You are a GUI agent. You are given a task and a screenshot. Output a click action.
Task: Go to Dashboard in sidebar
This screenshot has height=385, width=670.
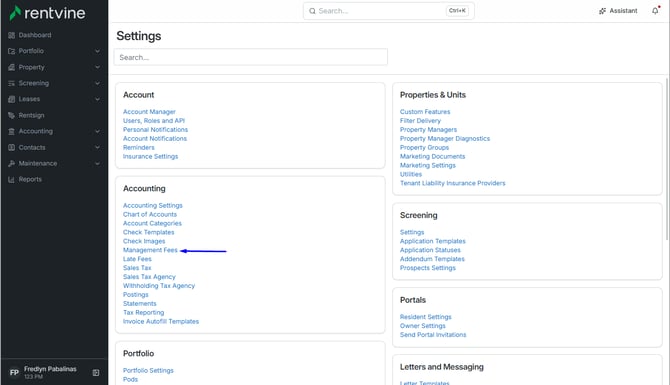coord(35,35)
